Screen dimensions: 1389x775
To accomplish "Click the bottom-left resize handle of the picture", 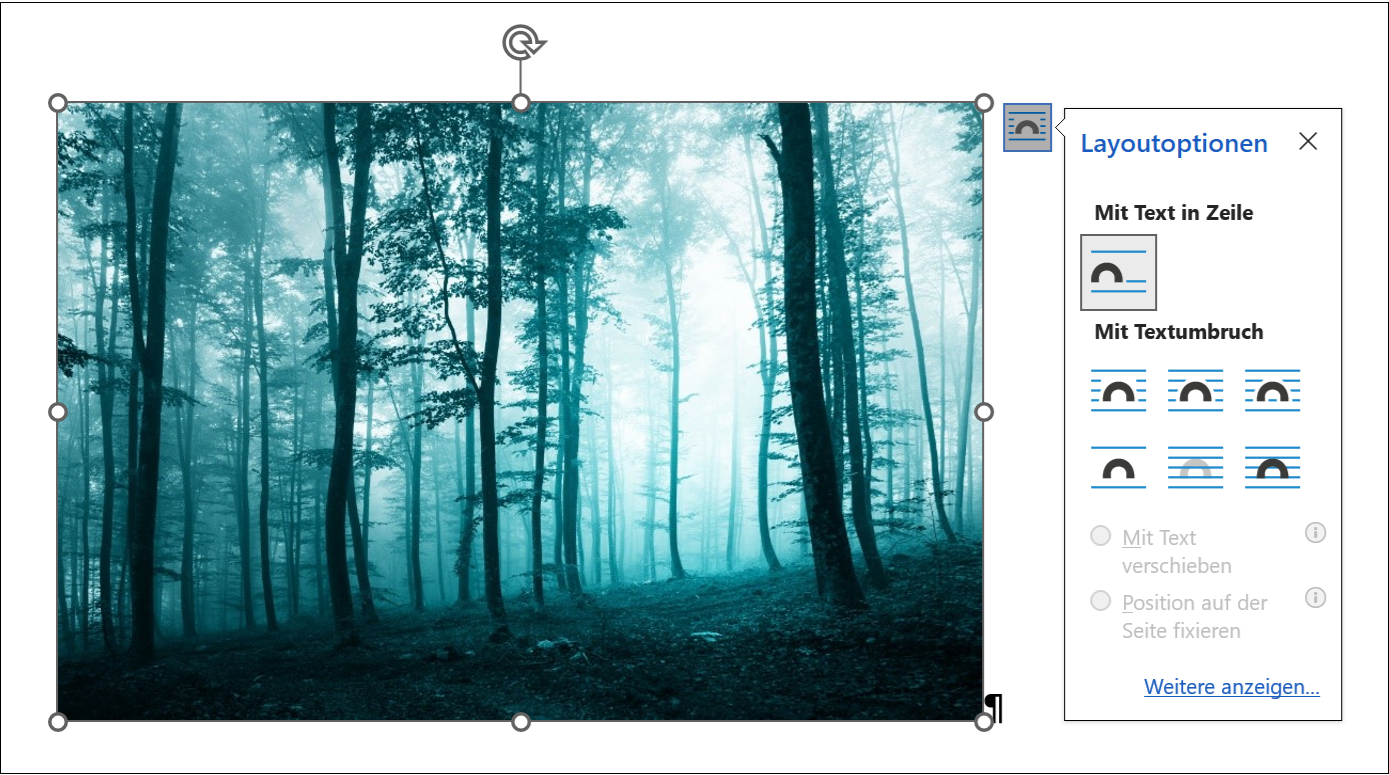I will click(x=58, y=722).
